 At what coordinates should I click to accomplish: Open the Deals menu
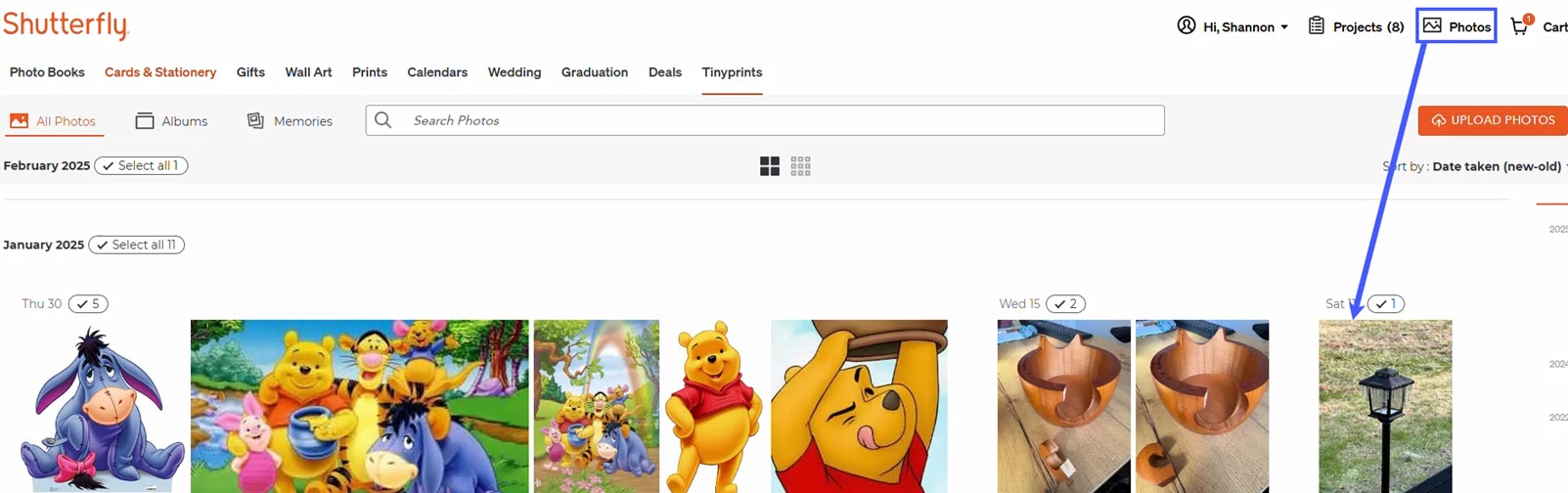point(665,72)
